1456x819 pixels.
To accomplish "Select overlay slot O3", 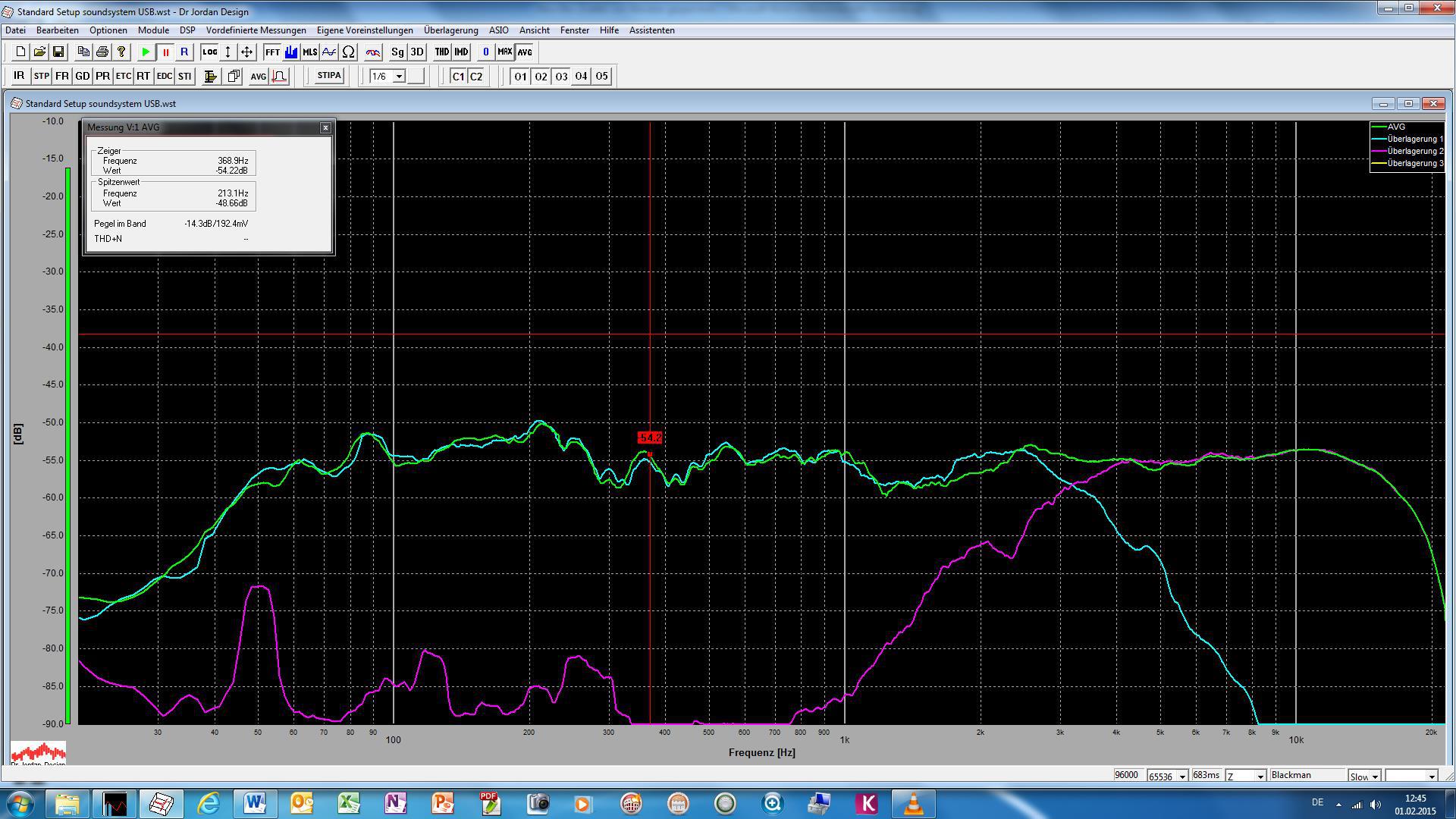I will tap(561, 76).
